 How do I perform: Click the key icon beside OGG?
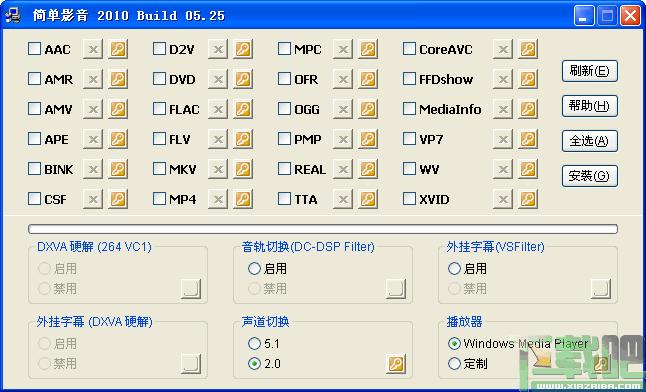pyautogui.click(x=368, y=109)
